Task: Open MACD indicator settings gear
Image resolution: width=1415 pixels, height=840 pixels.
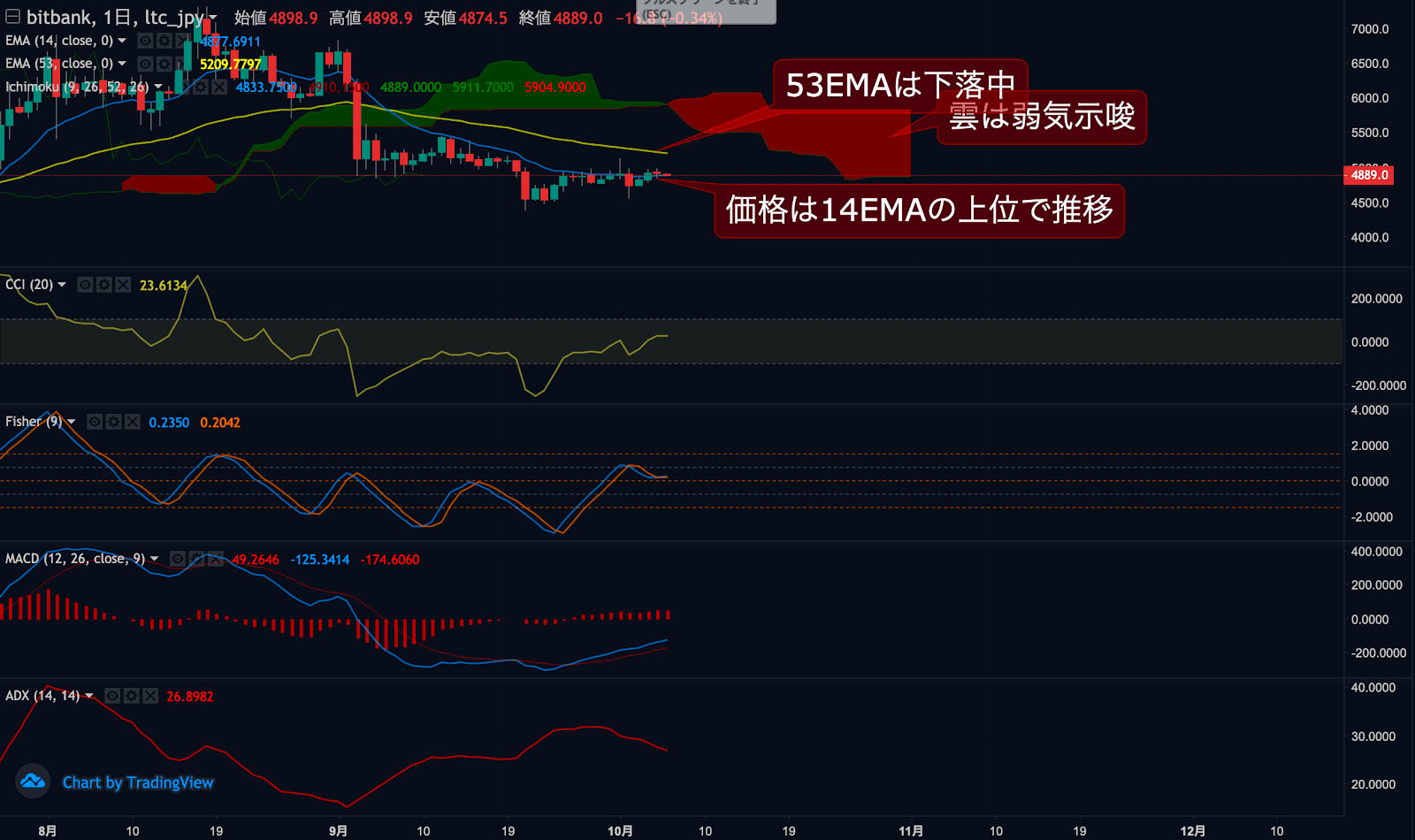Action: (x=197, y=559)
